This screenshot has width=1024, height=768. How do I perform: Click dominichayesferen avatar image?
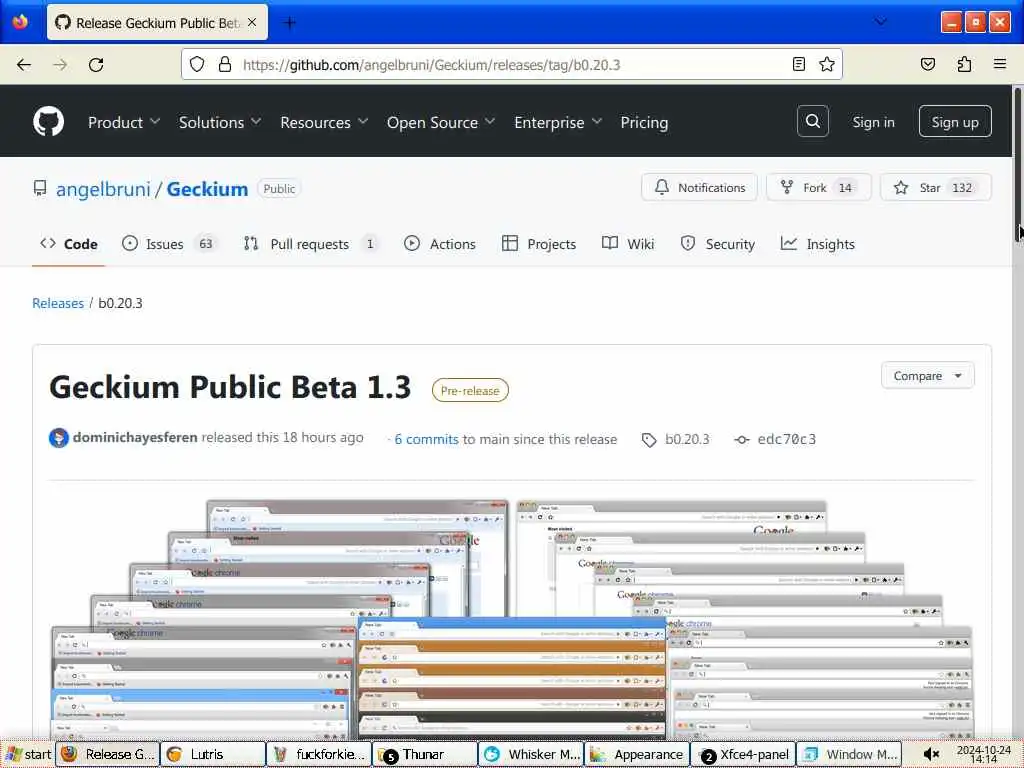click(59, 438)
